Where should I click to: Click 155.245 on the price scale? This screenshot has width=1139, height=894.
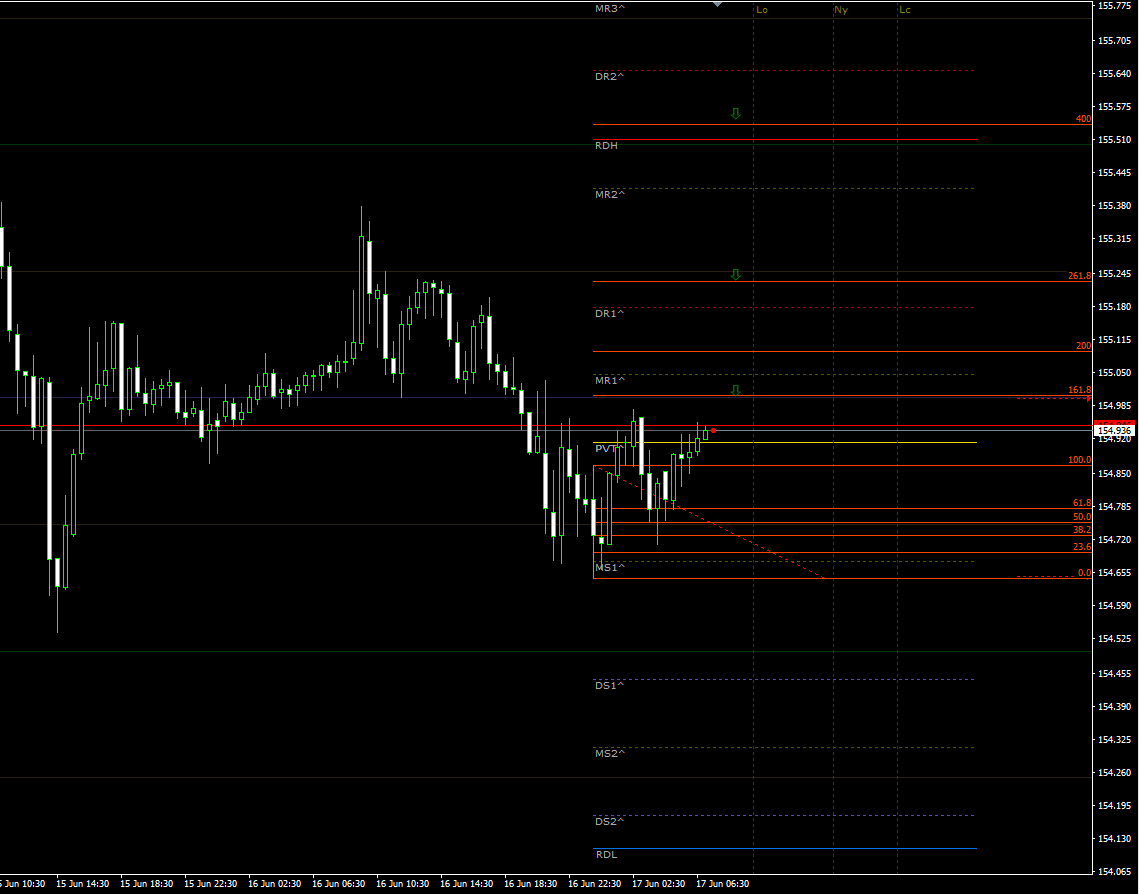(1114, 274)
